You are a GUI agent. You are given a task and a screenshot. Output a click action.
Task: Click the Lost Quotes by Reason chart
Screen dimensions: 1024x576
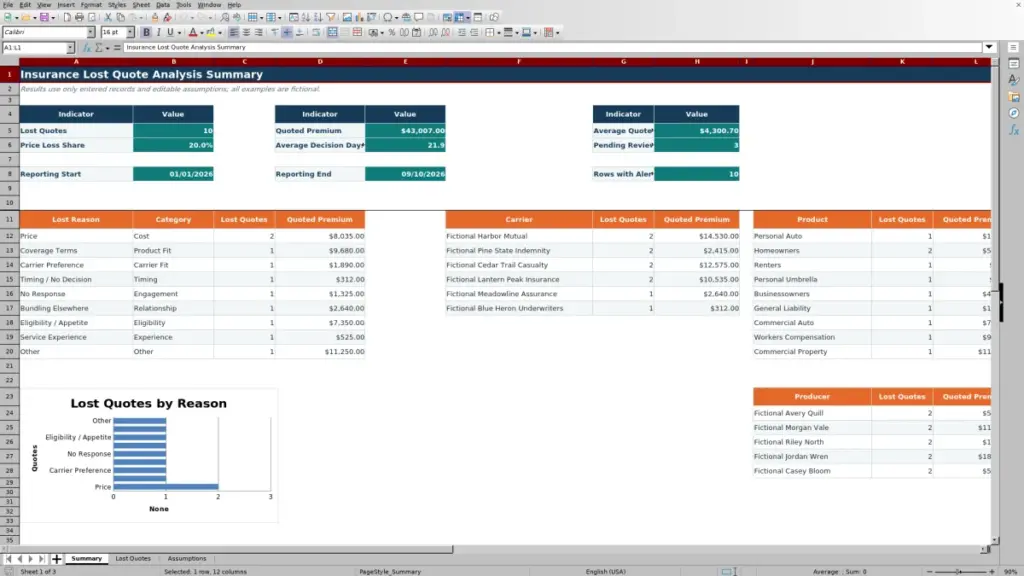pos(149,455)
